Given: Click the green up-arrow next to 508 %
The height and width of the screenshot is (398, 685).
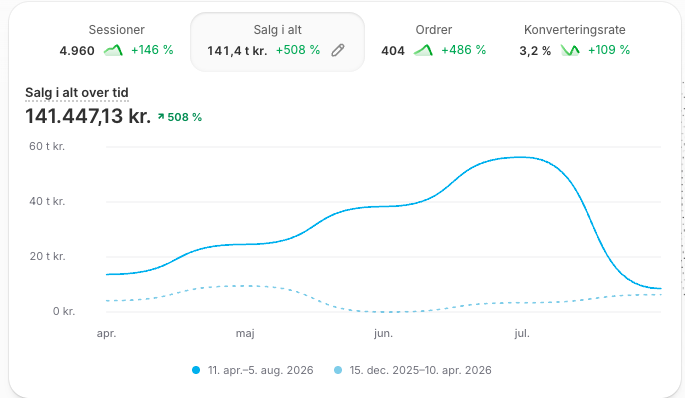Looking at the screenshot, I should pyautogui.click(x=161, y=117).
